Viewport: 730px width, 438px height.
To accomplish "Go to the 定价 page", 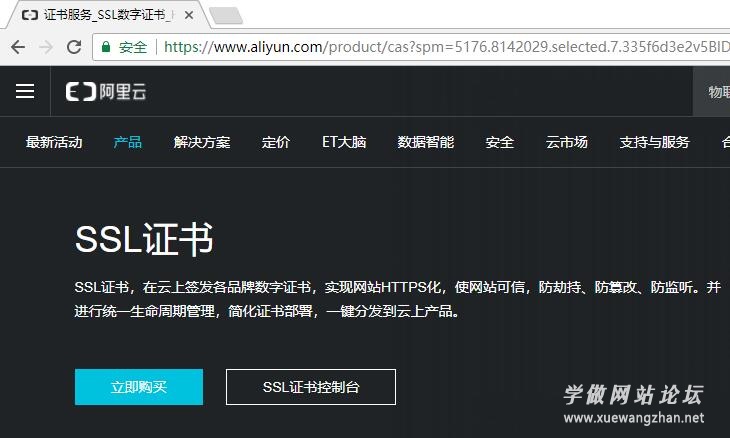I will 276,142.
